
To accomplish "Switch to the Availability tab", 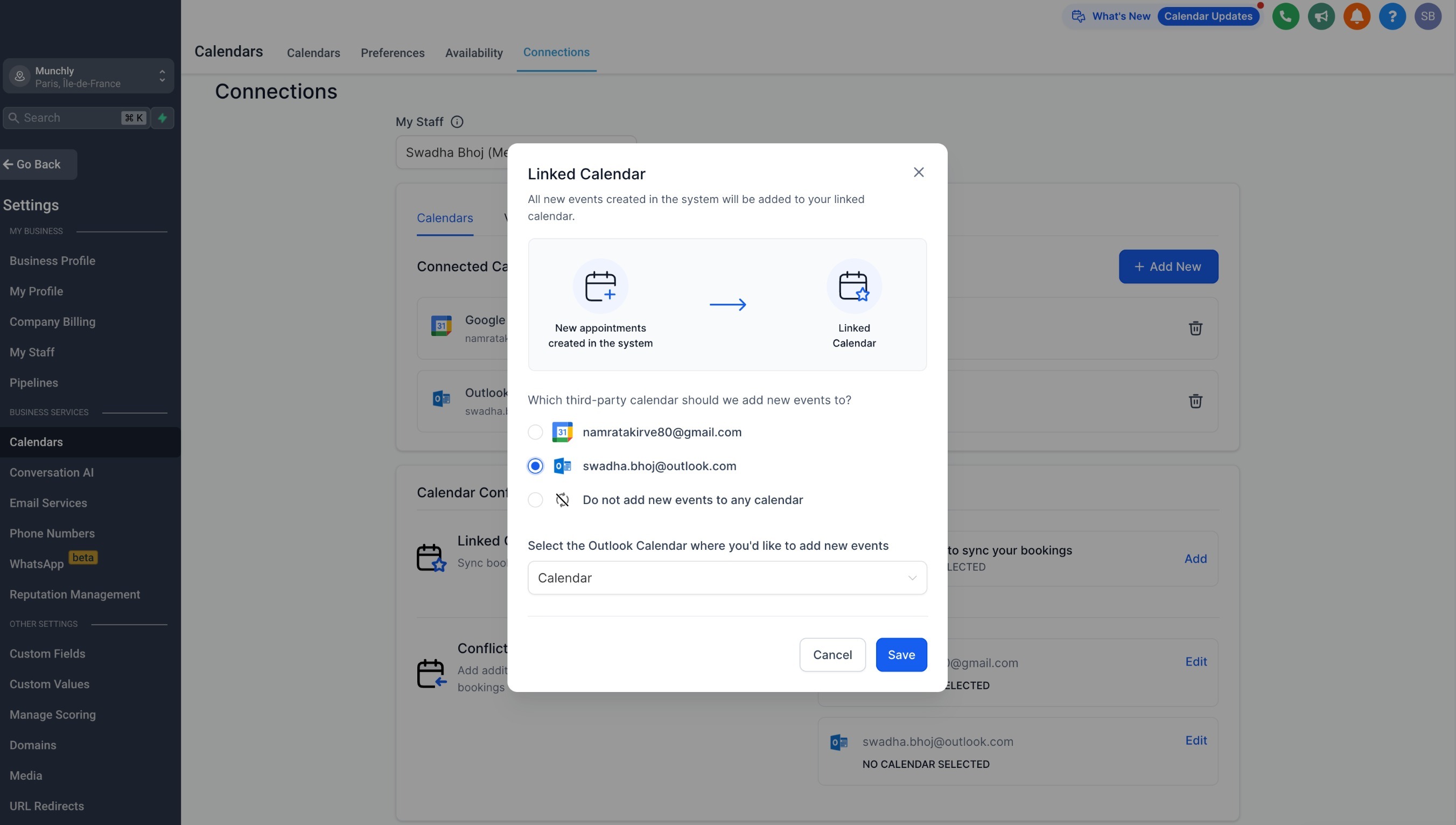I will pos(474,53).
